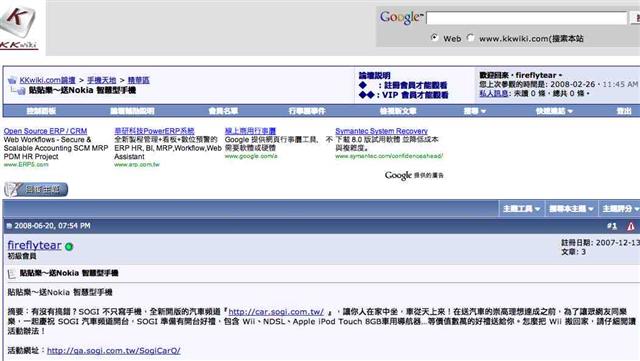Expand the thread tools dropdown
This screenshot has width=640, height=361.
tap(521, 209)
